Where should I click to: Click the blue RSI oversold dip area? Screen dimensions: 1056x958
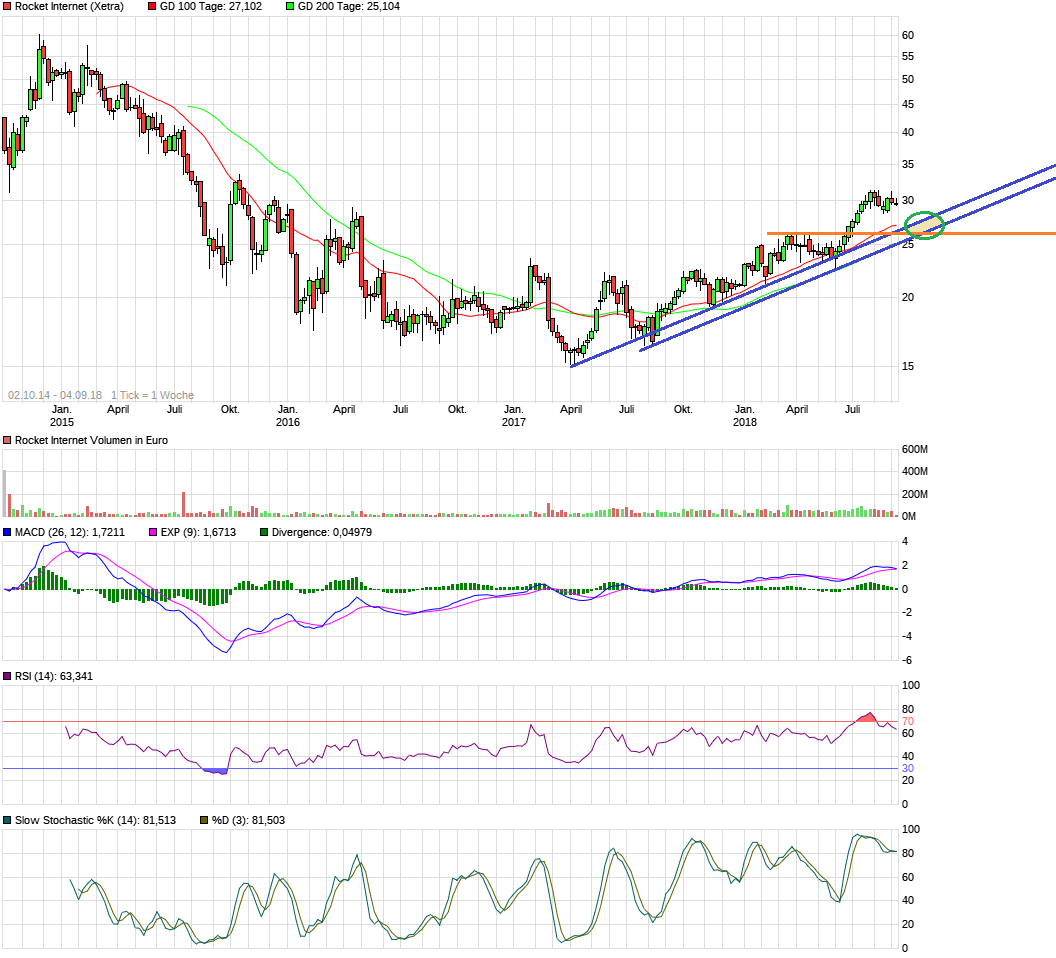pos(216,771)
